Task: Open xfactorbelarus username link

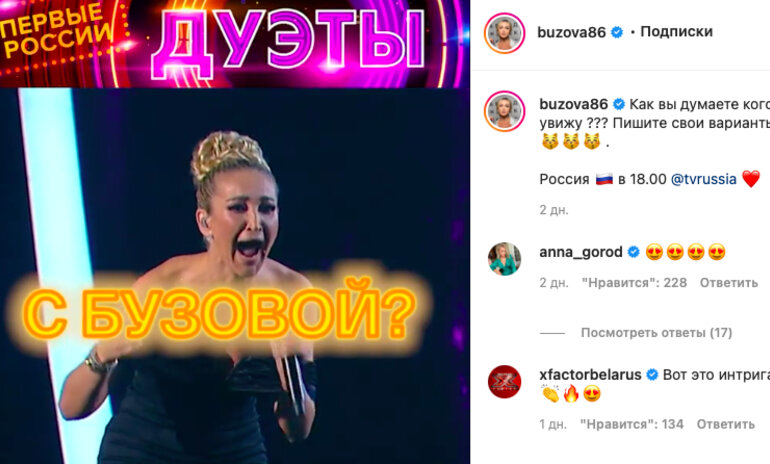Action: (x=590, y=375)
